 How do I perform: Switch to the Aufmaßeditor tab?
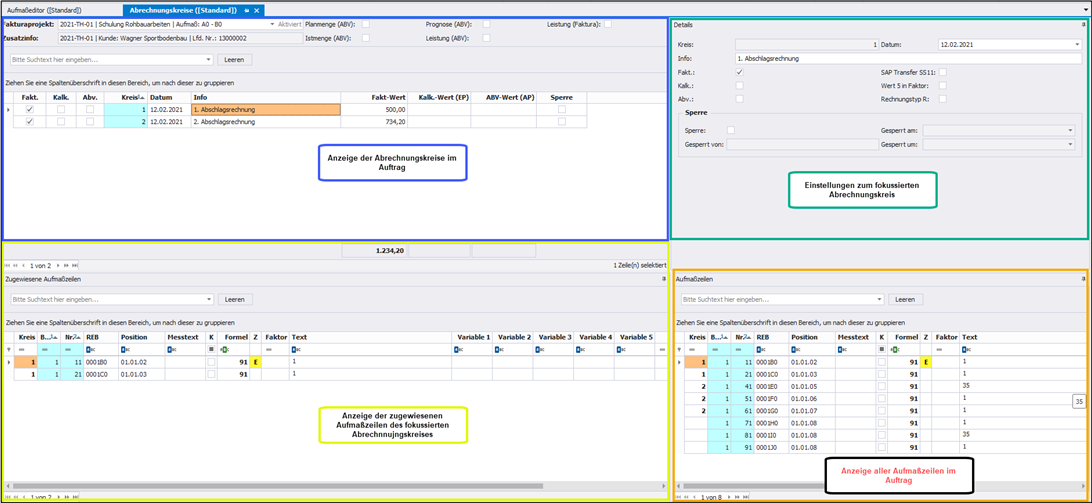coord(44,10)
